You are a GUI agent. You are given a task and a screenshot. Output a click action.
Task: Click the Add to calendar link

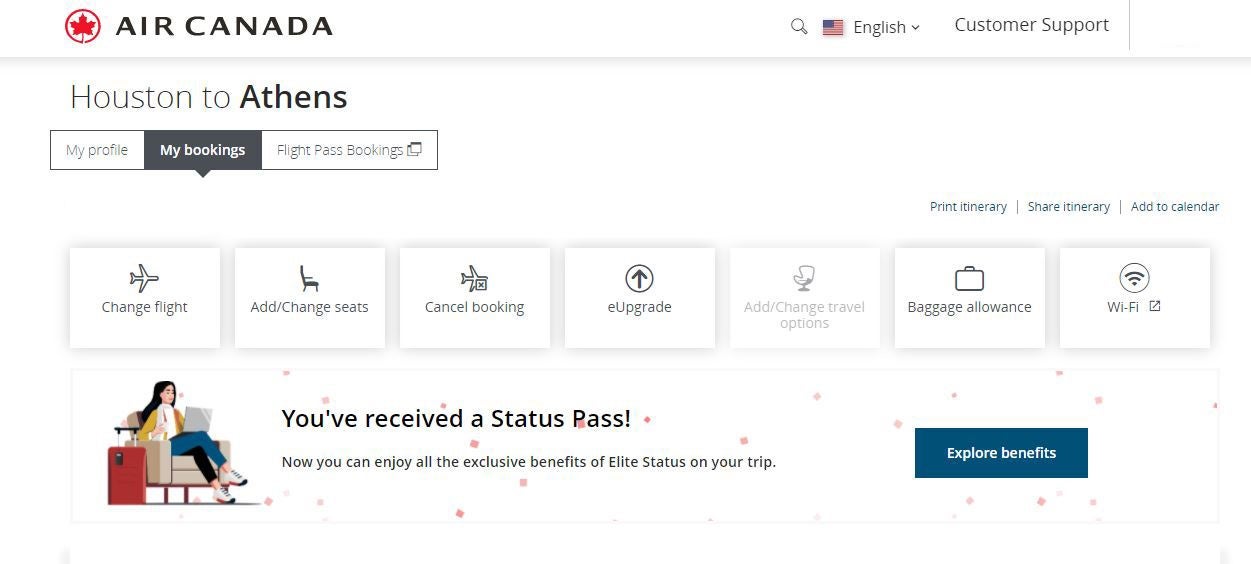(1174, 207)
